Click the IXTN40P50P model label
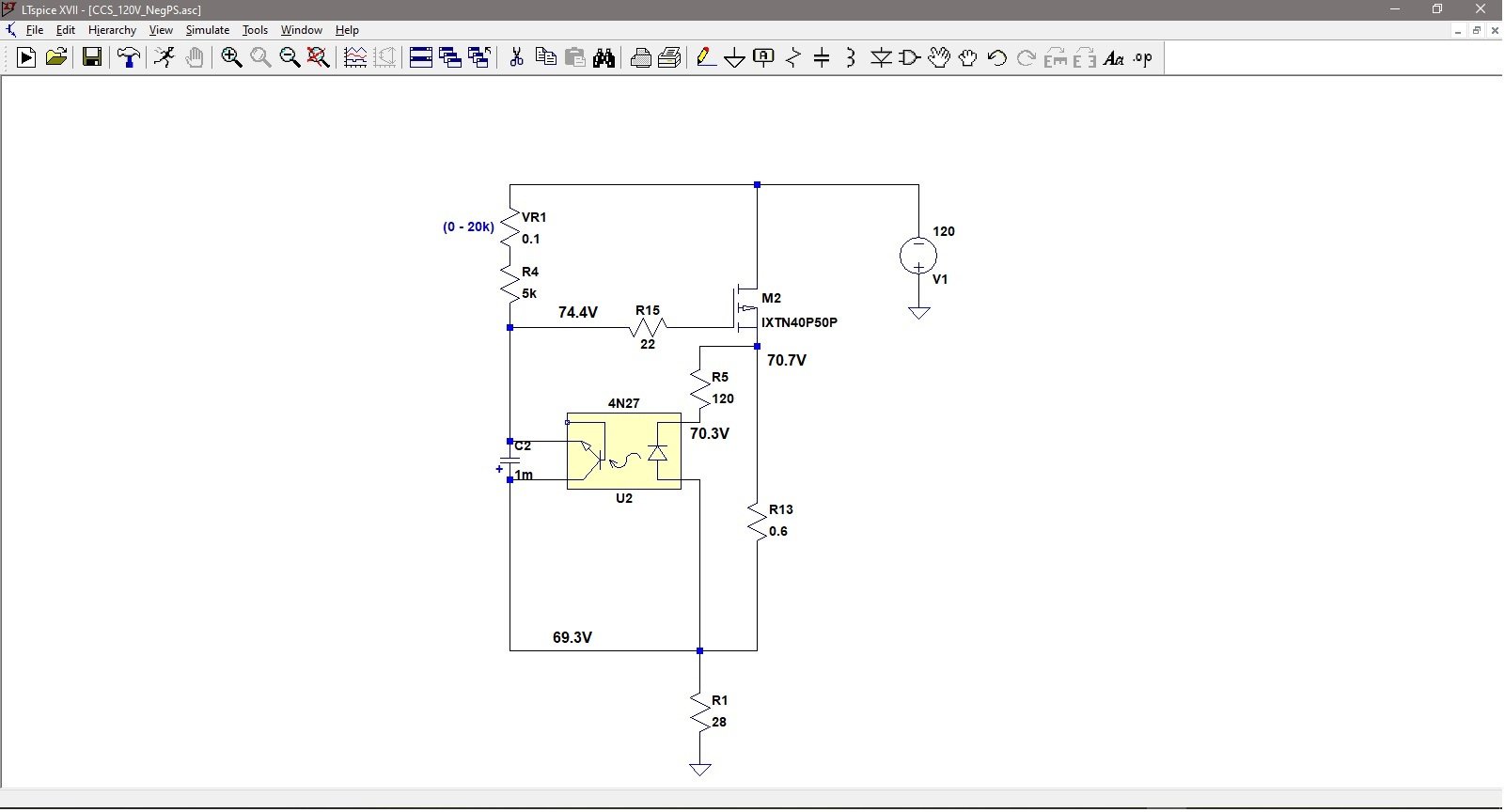The width and height of the screenshot is (1505, 812). 799,322
